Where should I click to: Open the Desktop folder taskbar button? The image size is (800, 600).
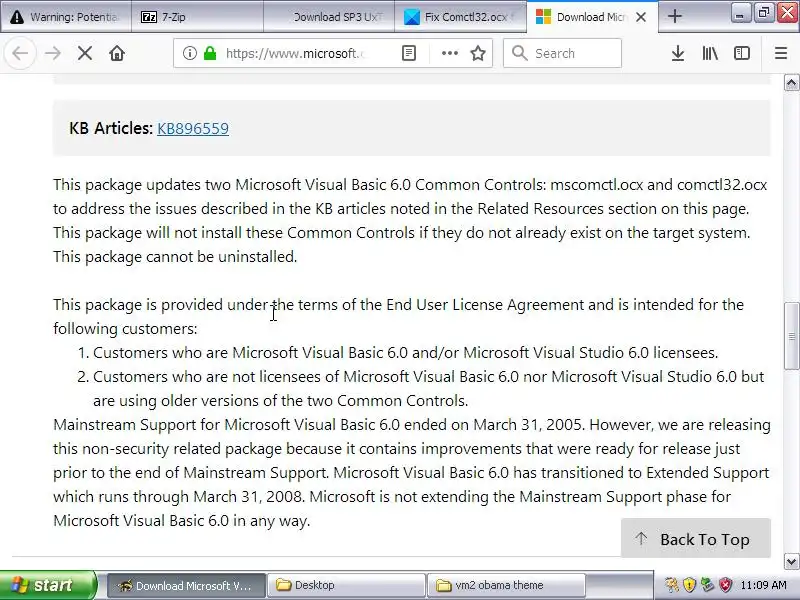coord(346,585)
